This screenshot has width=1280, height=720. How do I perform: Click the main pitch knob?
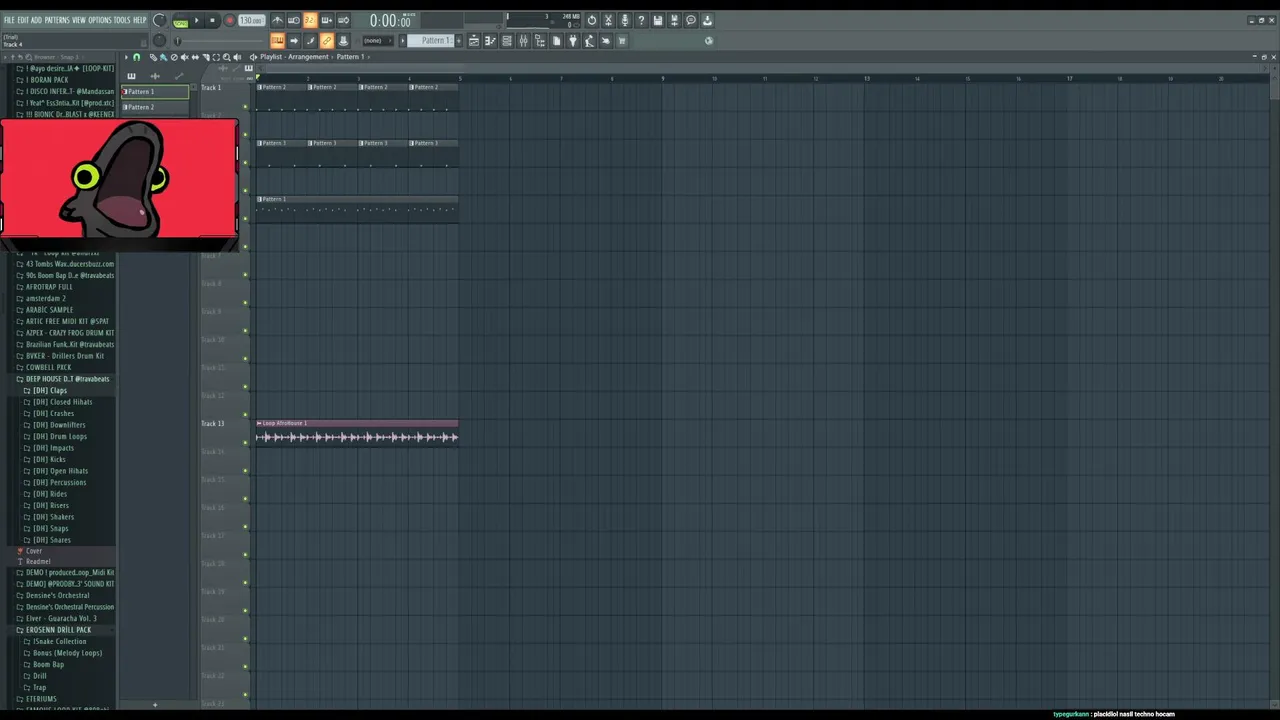pos(159,41)
